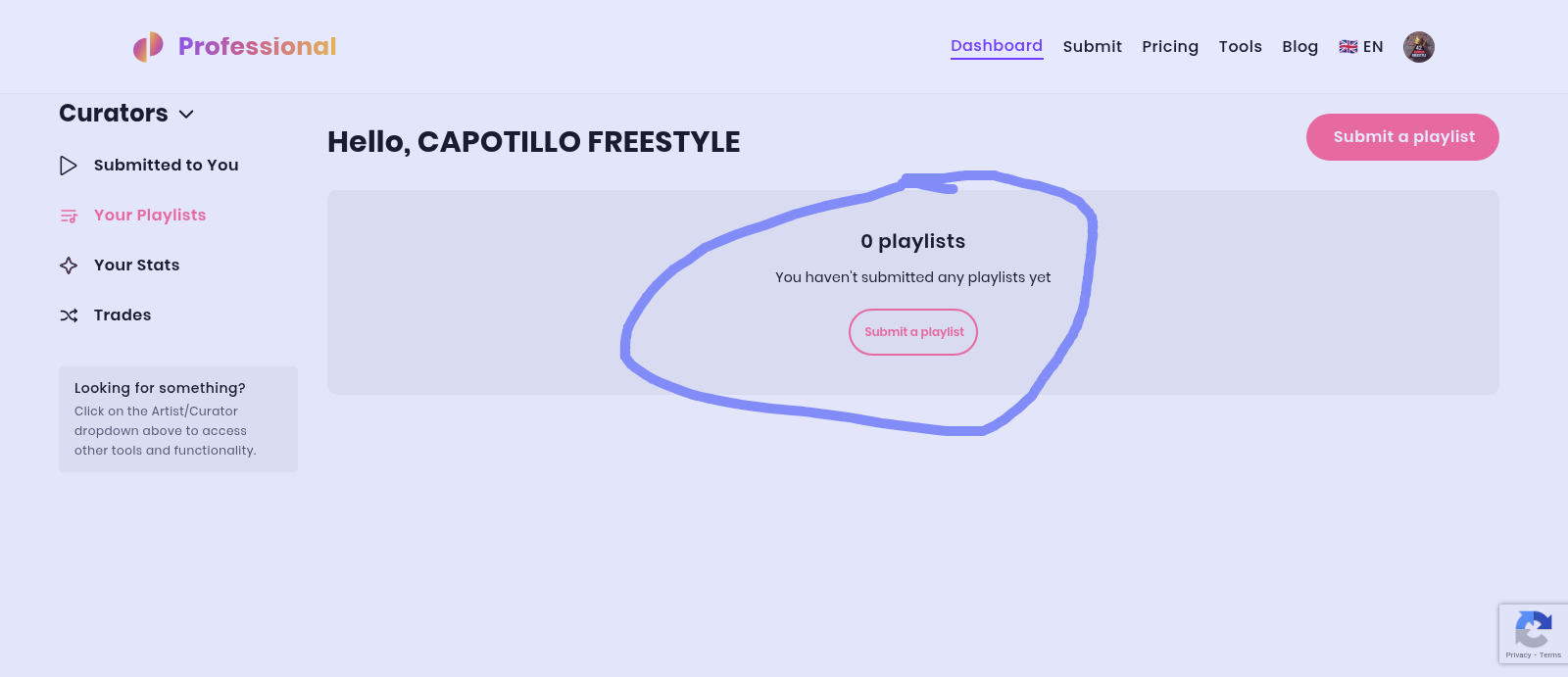This screenshot has width=1568, height=677.
Task: Open the Pricing page
Action: coord(1170,47)
